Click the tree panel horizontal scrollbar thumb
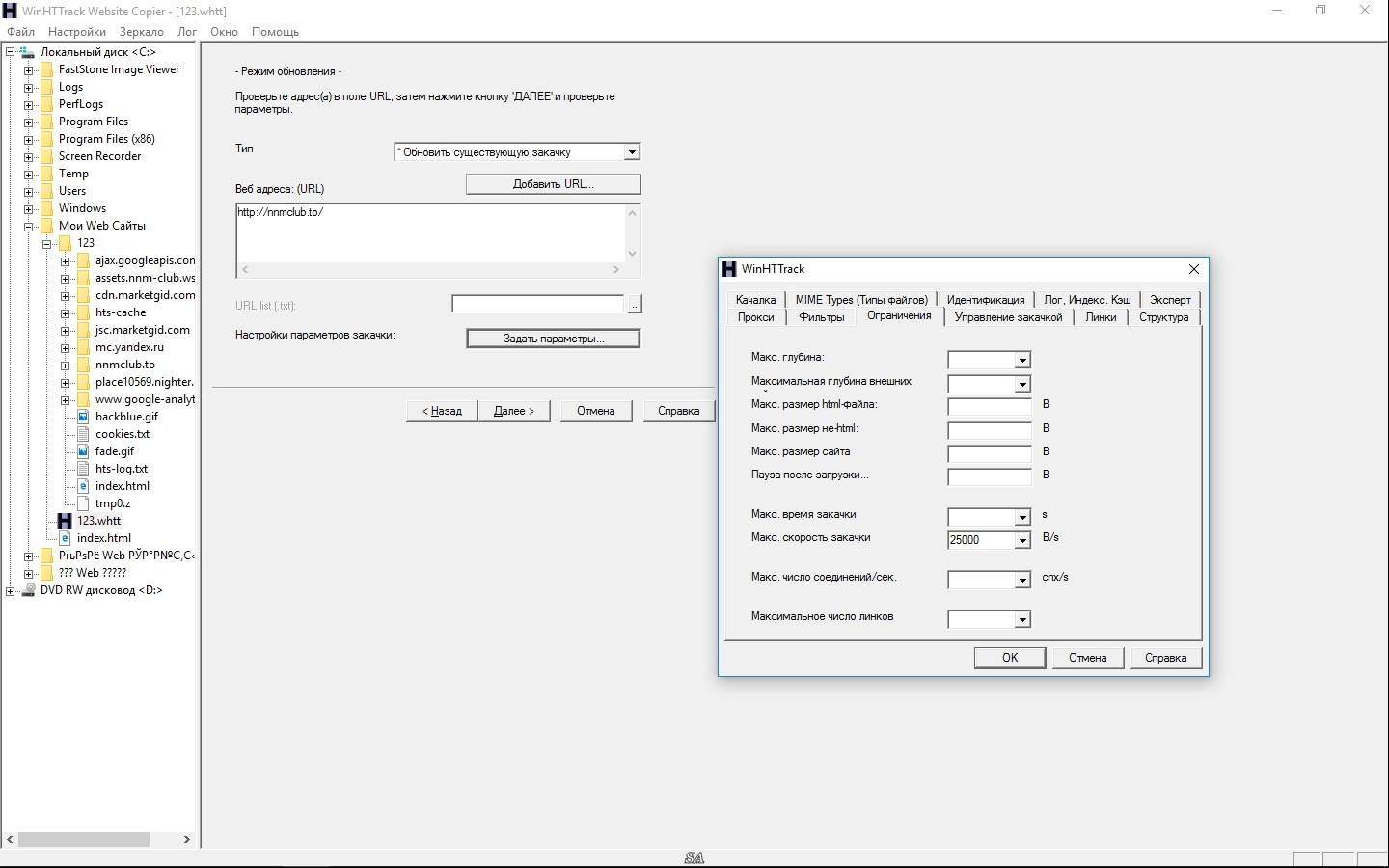 tap(84, 840)
